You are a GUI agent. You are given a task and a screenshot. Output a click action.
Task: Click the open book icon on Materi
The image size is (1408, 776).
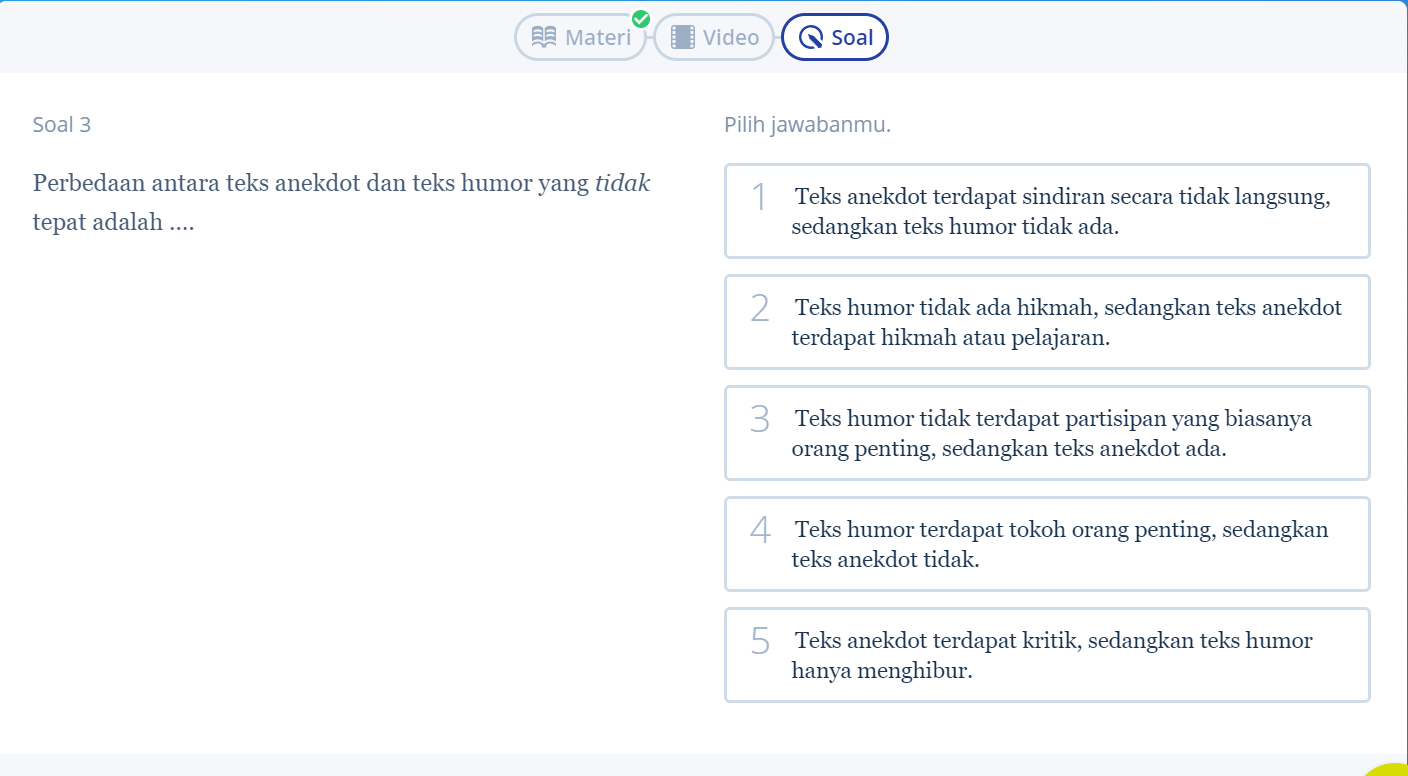click(544, 38)
